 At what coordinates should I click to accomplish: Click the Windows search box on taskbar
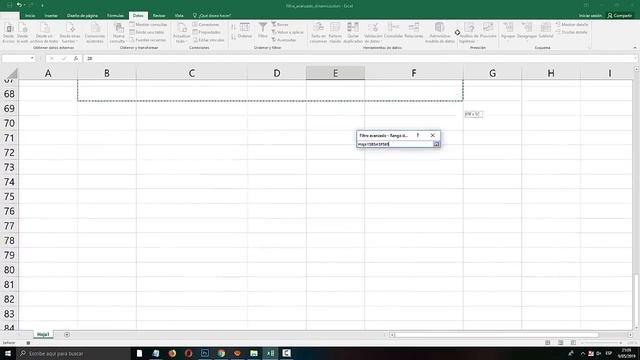(x=73, y=353)
